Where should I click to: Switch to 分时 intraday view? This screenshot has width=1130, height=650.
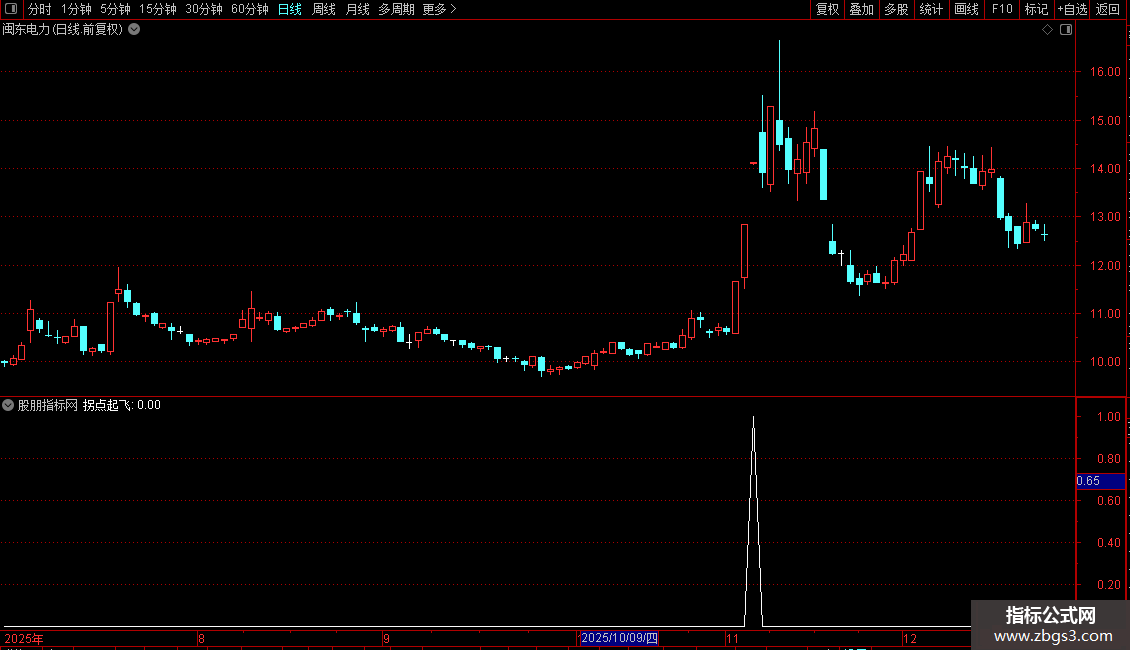coord(40,9)
